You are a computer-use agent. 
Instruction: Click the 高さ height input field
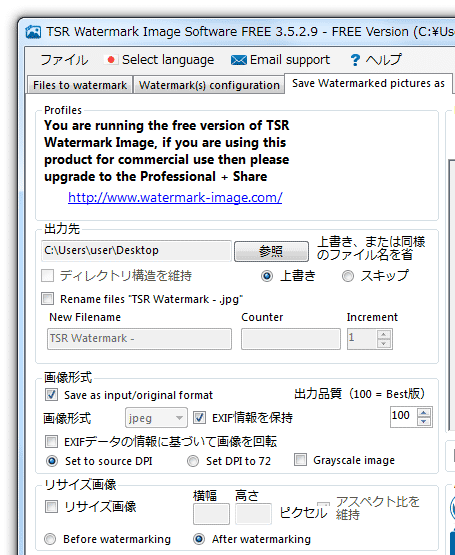click(254, 514)
